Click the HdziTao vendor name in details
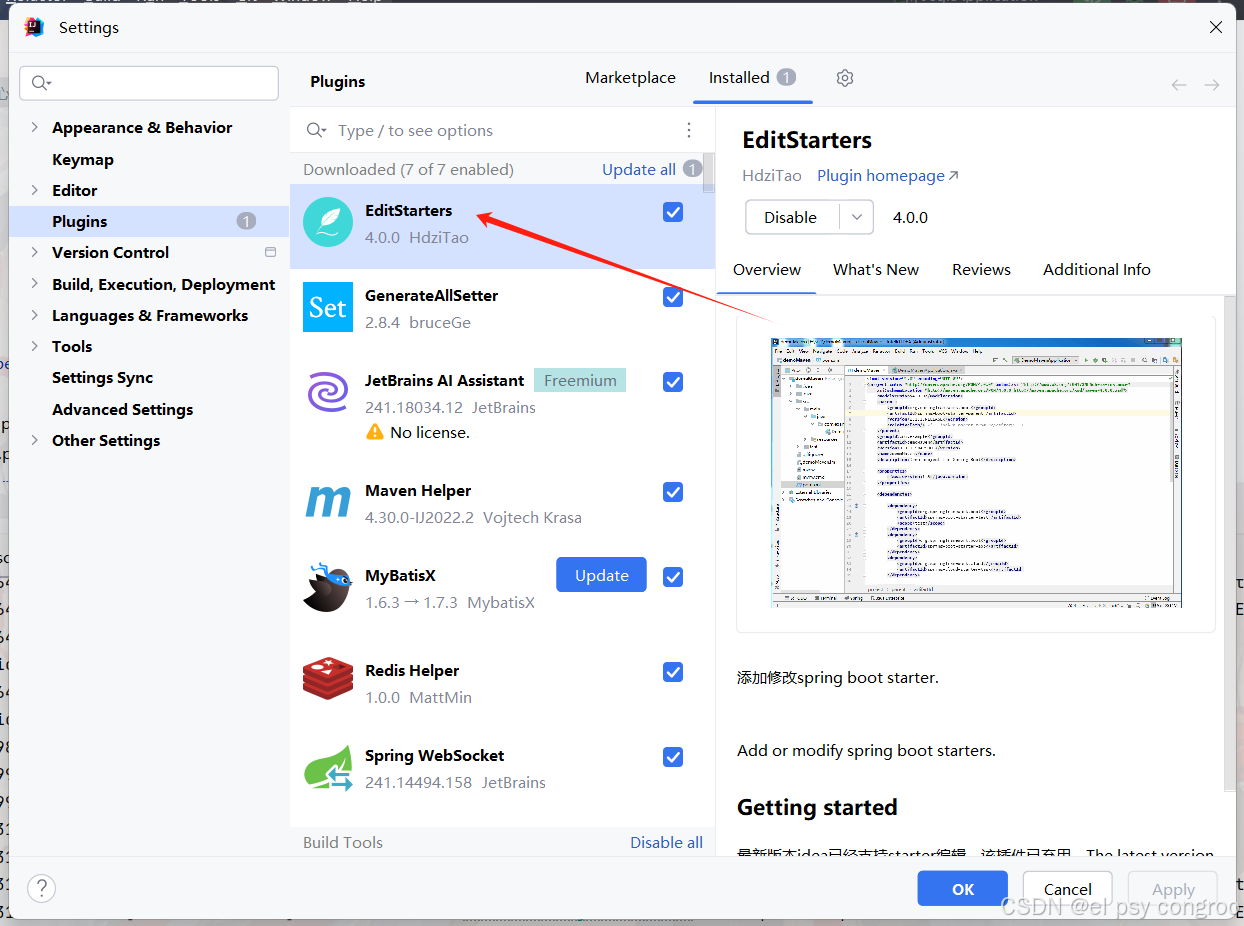This screenshot has width=1244, height=926. (772, 175)
